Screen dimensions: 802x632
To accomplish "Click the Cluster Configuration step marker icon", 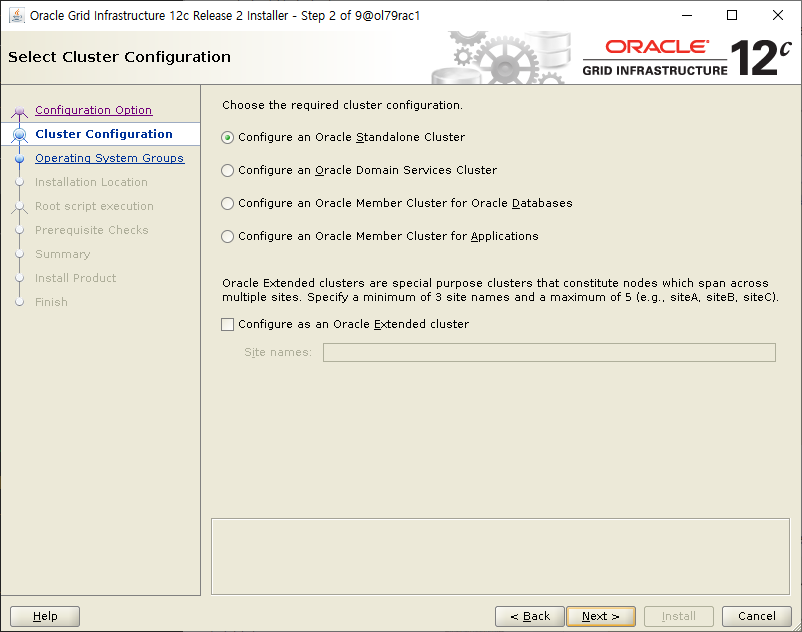I will (x=19, y=134).
